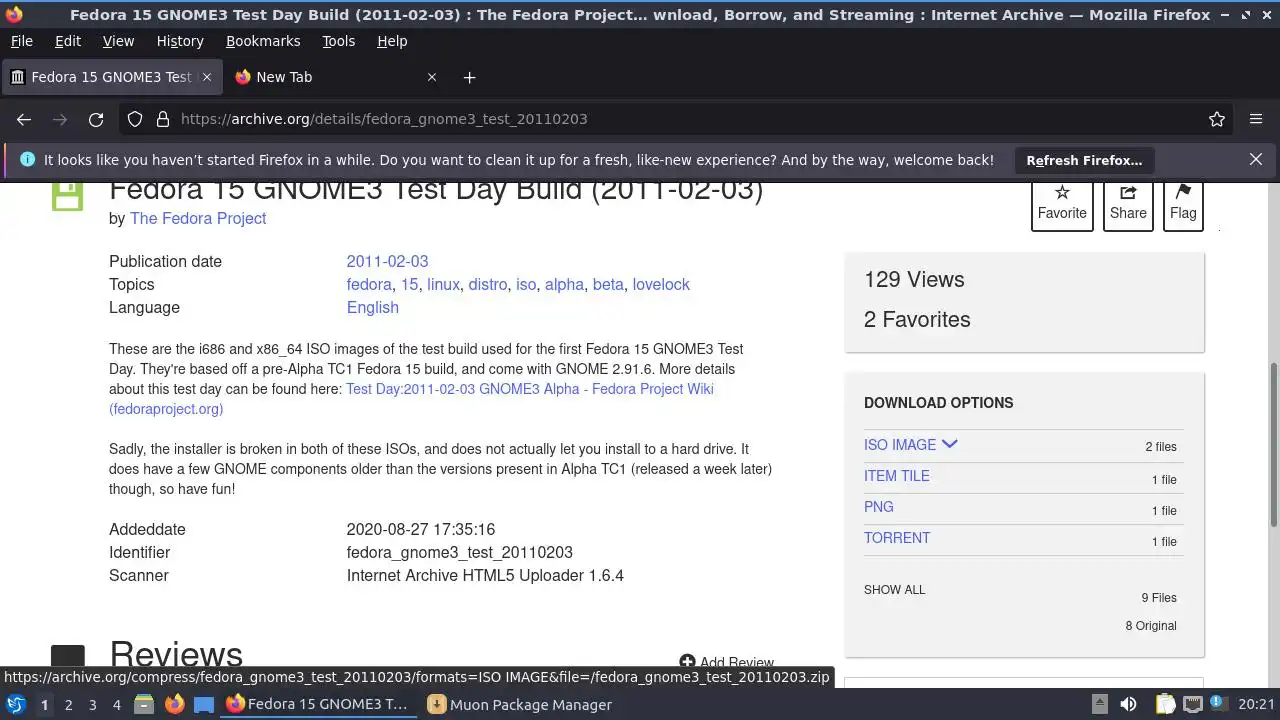Open tracking protection shield icon
1280x720 pixels.
click(135, 119)
